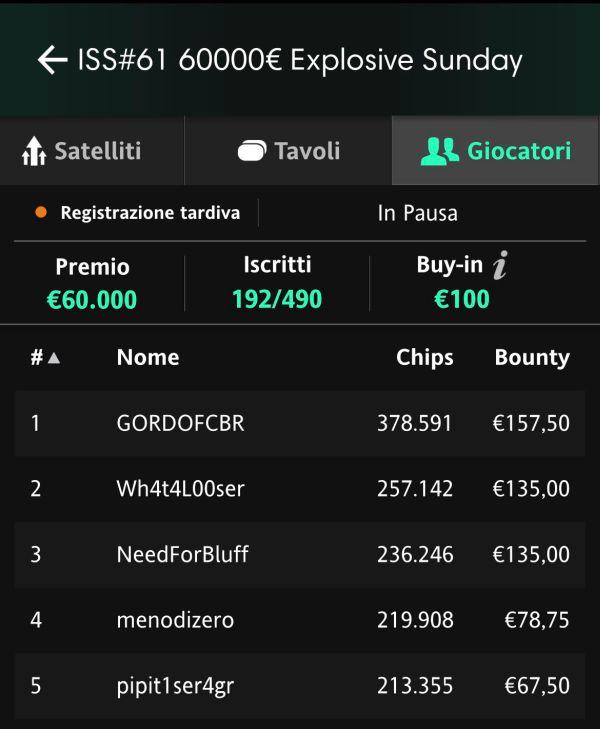Image resolution: width=600 pixels, height=729 pixels.
Task: Open Buy-in info icon
Action: (500, 265)
